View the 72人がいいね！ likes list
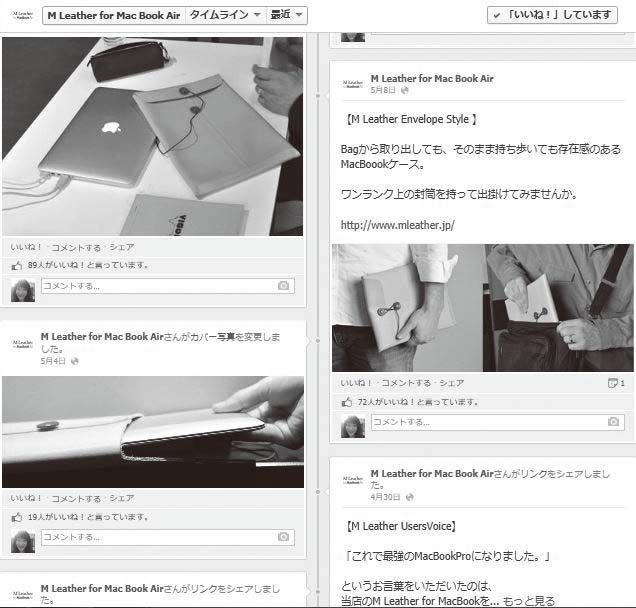The height and width of the screenshot is (608, 636). [x=418, y=402]
